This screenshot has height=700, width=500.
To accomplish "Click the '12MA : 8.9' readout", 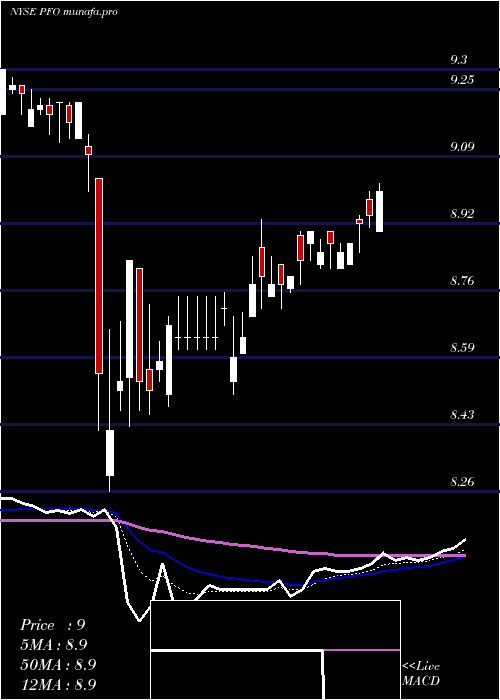I will [58, 685].
